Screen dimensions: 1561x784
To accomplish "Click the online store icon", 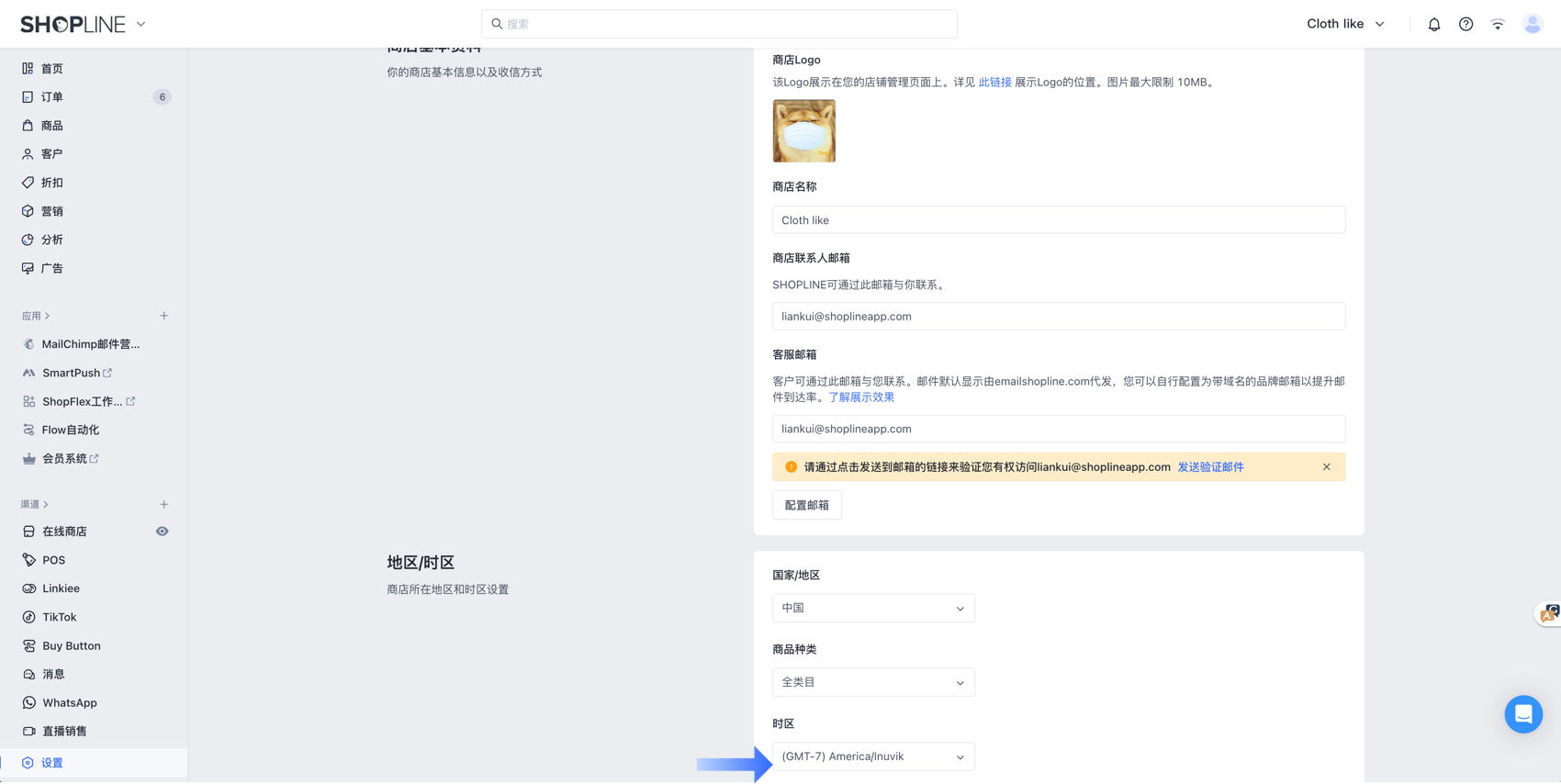I will click(x=28, y=532).
